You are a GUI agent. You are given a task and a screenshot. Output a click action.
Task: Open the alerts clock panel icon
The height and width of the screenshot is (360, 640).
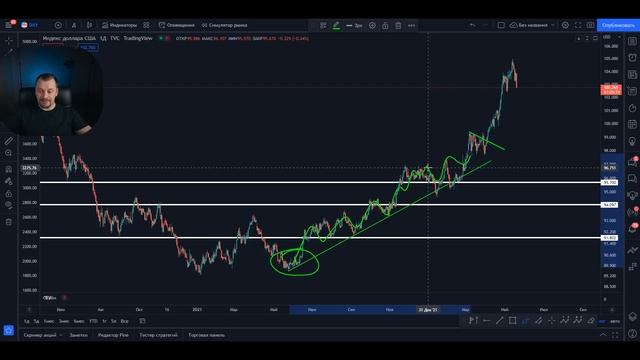632,58
